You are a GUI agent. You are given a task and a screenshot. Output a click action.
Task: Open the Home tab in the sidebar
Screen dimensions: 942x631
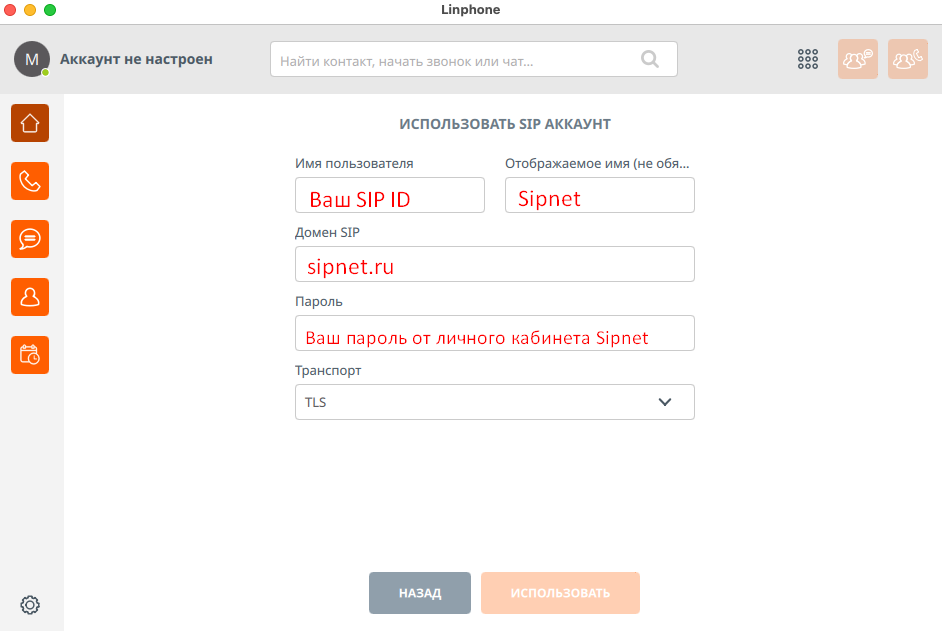click(30, 123)
